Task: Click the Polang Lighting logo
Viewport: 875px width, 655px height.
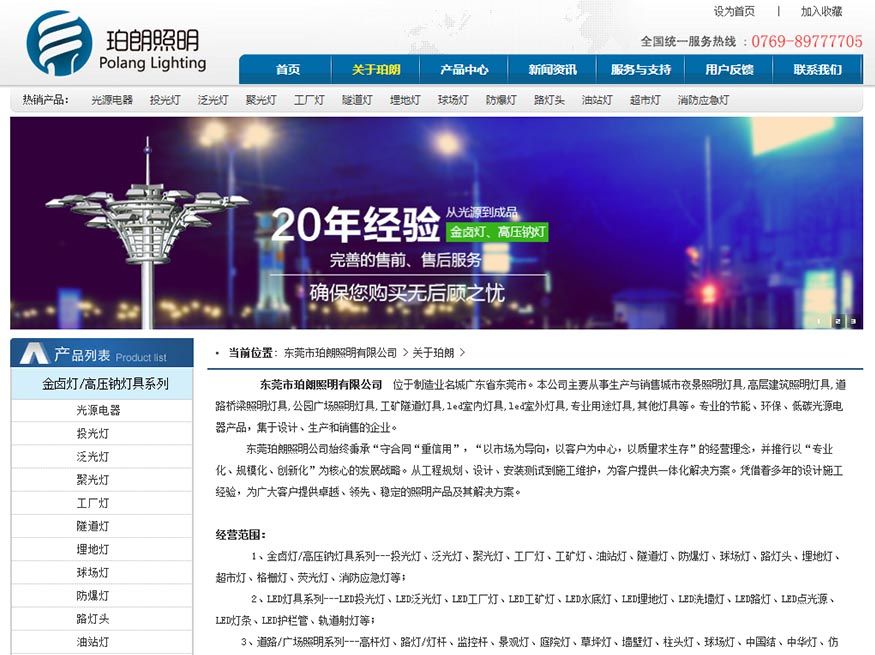Action: pyautogui.click(x=115, y=45)
